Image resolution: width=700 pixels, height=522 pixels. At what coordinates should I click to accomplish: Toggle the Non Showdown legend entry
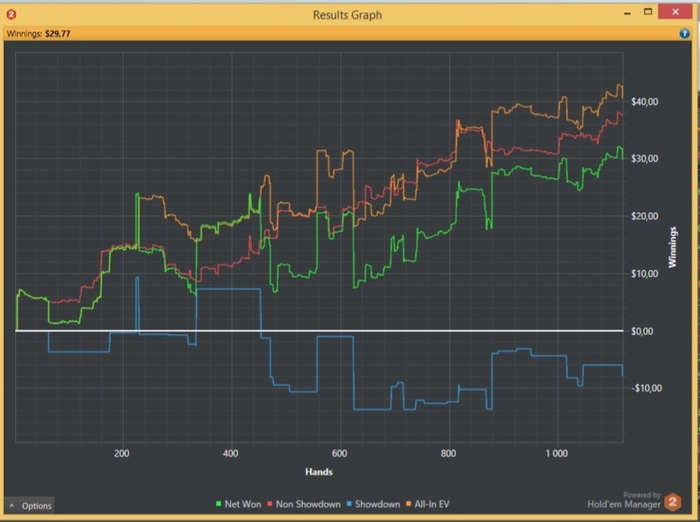(x=304, y=504)
